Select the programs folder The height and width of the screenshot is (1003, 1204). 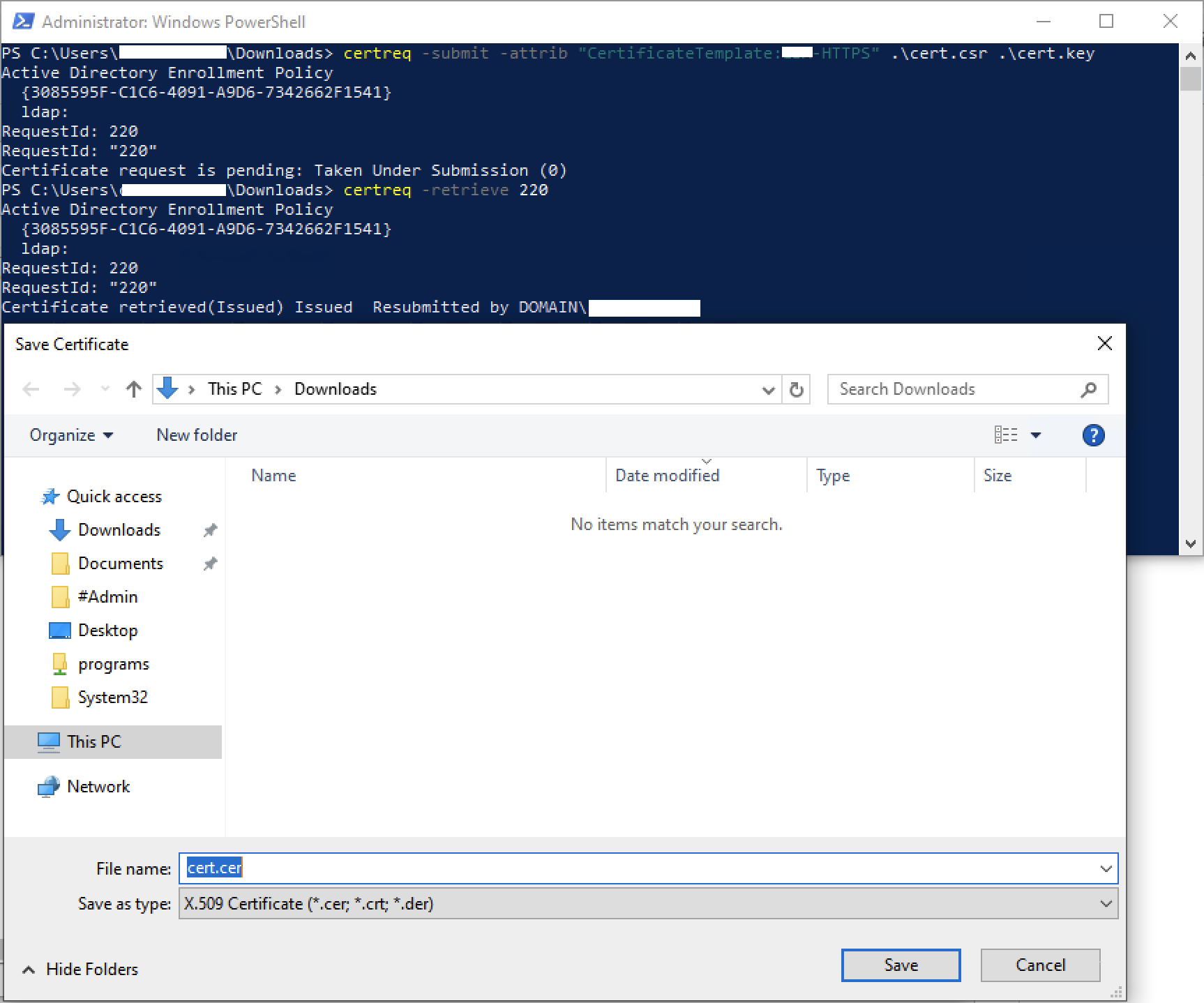(113, 664)
